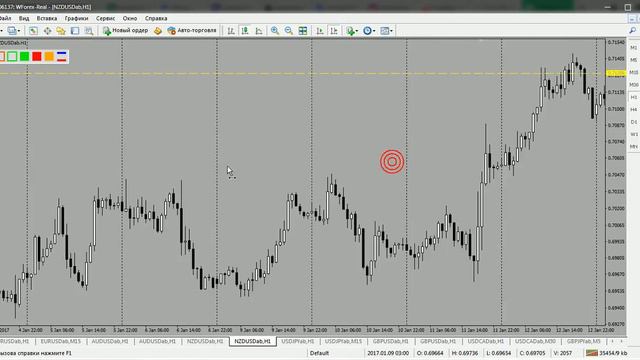The width and height of the screenshot is (640, 360).
Task: Click the 2017.01.09 03:00 status entry
Action: pos(388,353)
